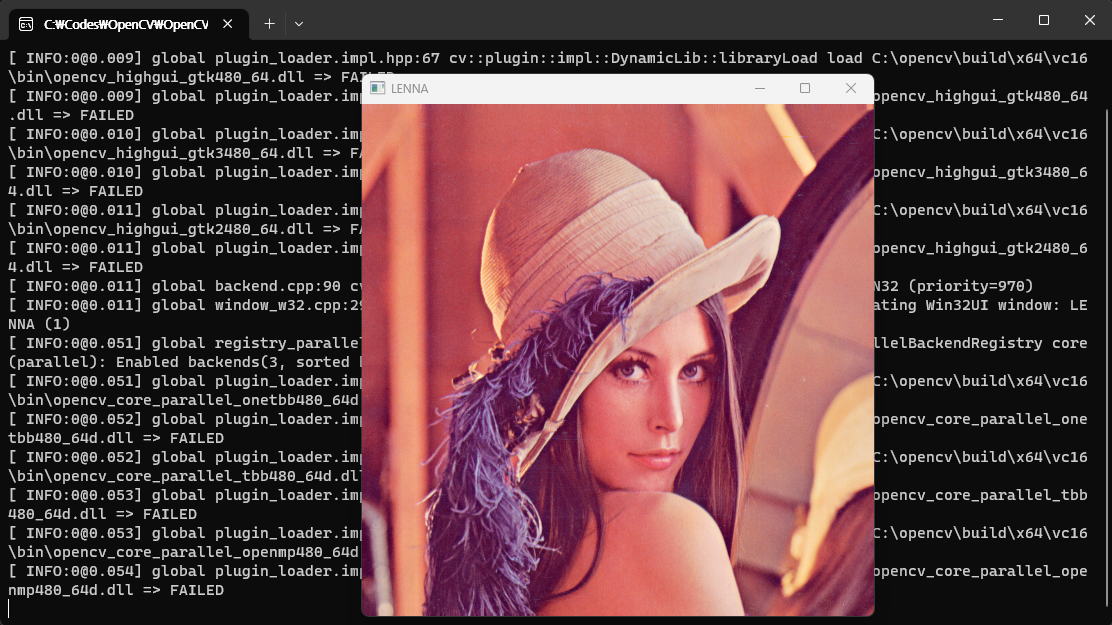1112x625 pixels.
Task: Close the terminal window
Action: tap(1090, 20)
